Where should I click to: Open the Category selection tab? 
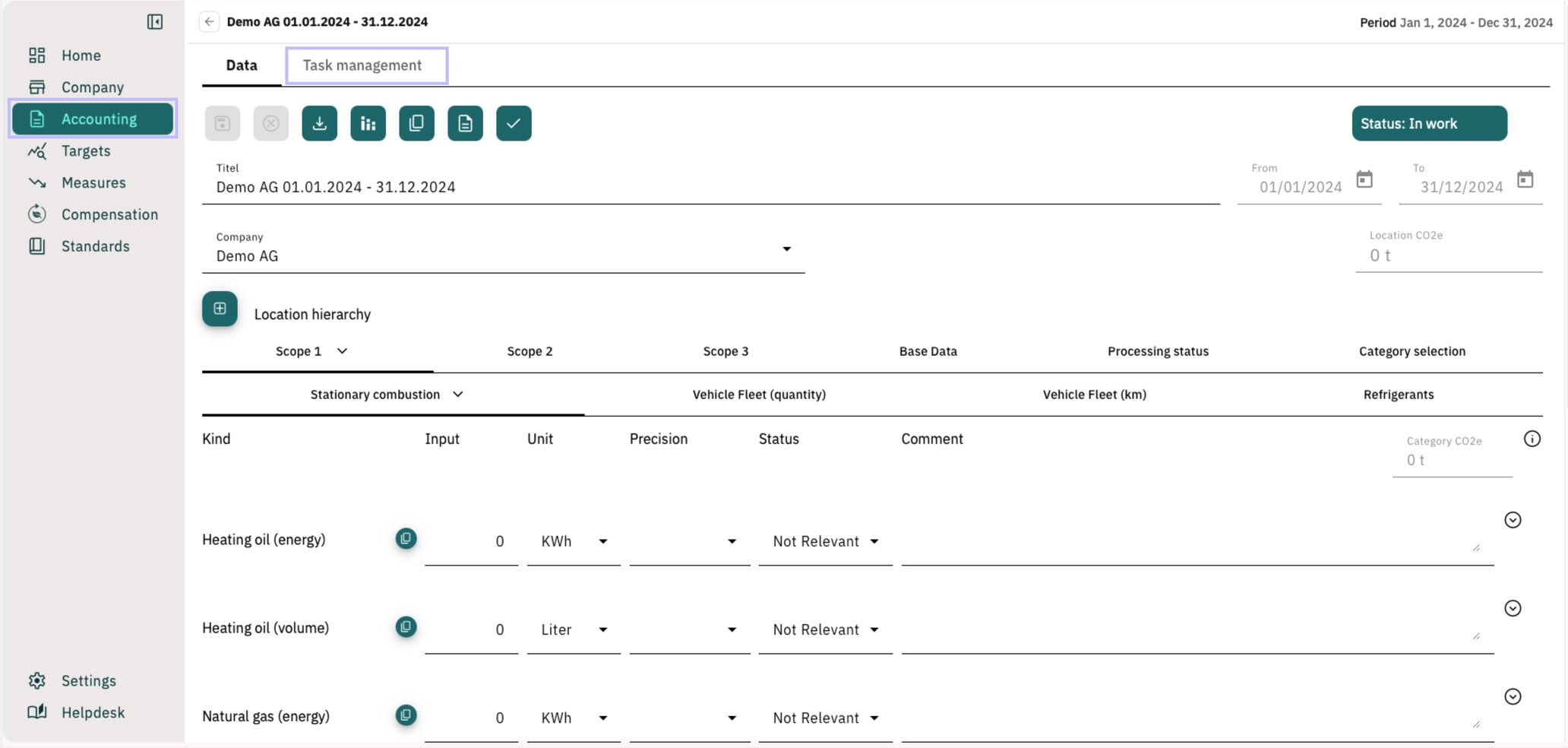click(1412, 351)
